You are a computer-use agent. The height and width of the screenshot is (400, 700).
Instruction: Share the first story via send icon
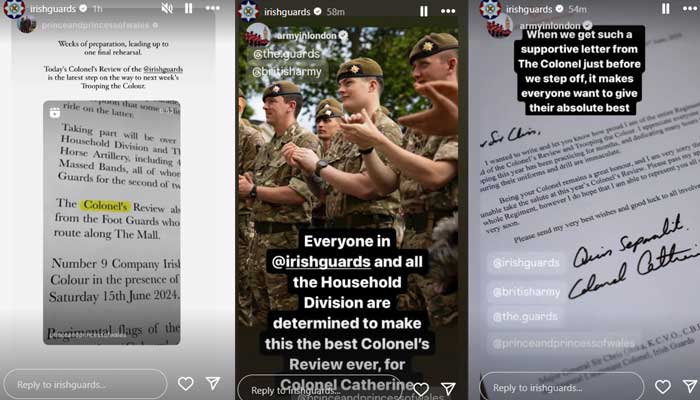213,383
